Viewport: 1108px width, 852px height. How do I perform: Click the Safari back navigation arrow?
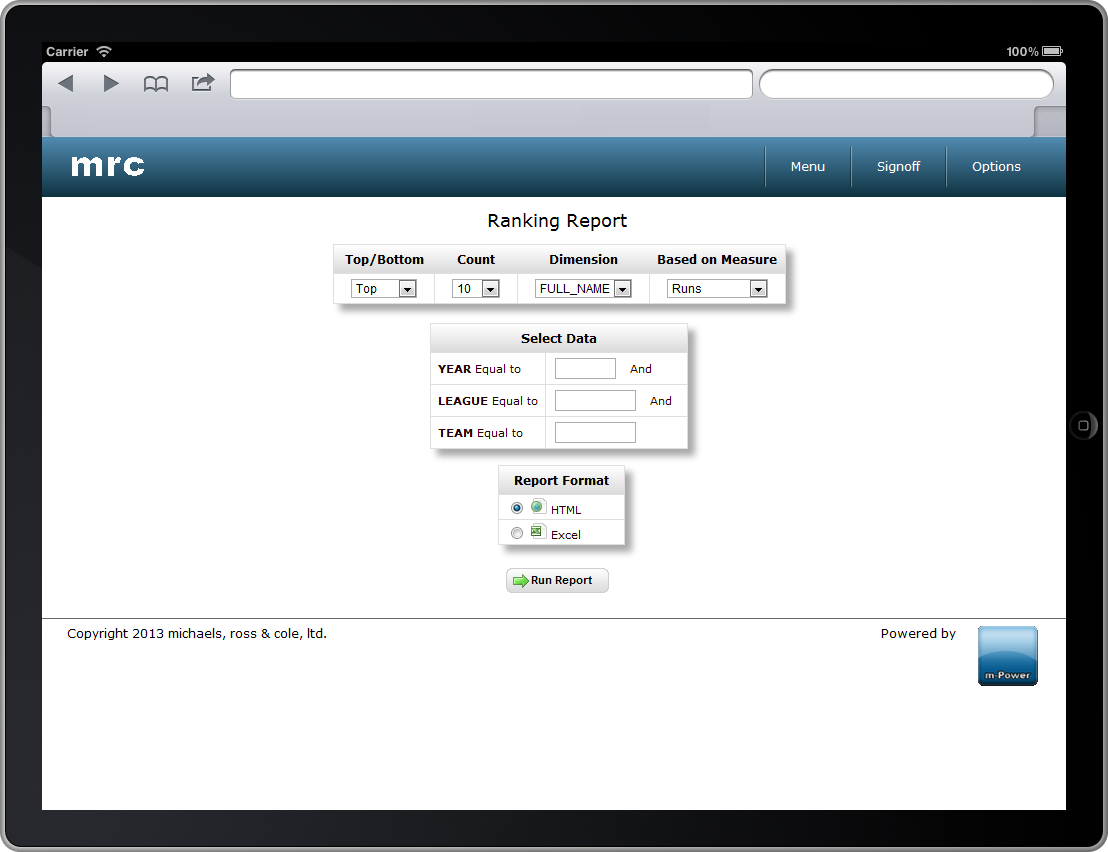(x=65, y=84)
